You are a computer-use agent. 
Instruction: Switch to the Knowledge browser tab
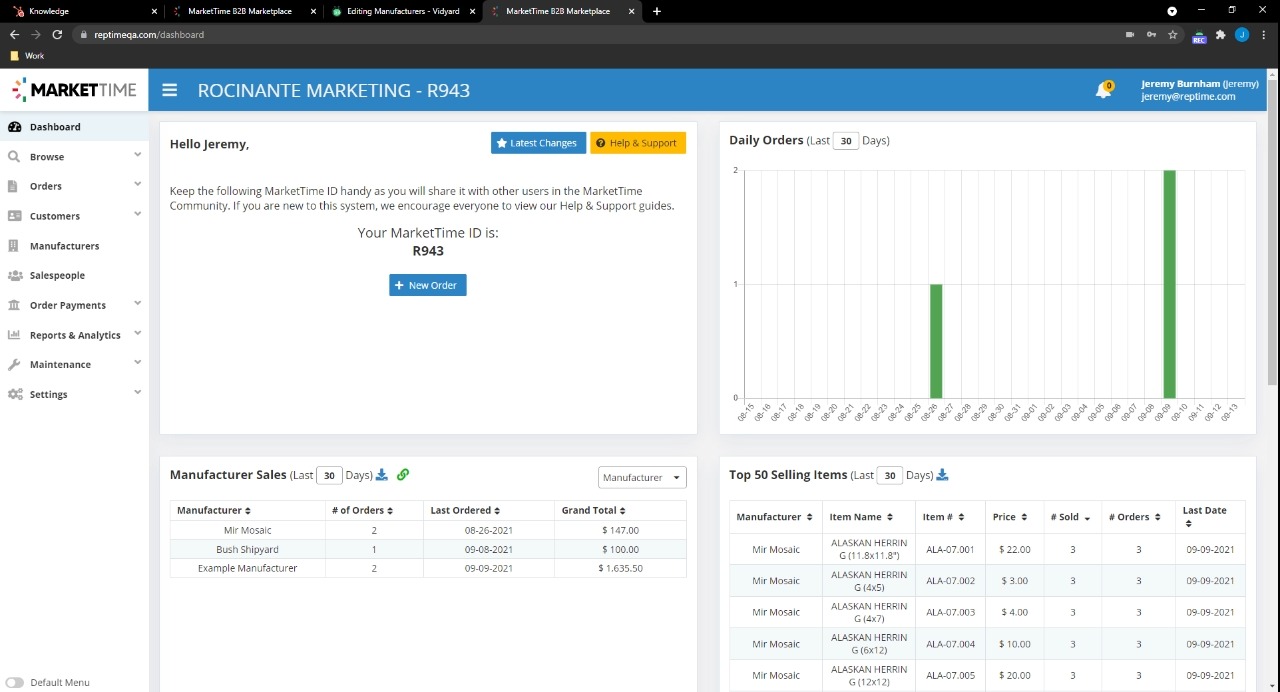point(84,11)
